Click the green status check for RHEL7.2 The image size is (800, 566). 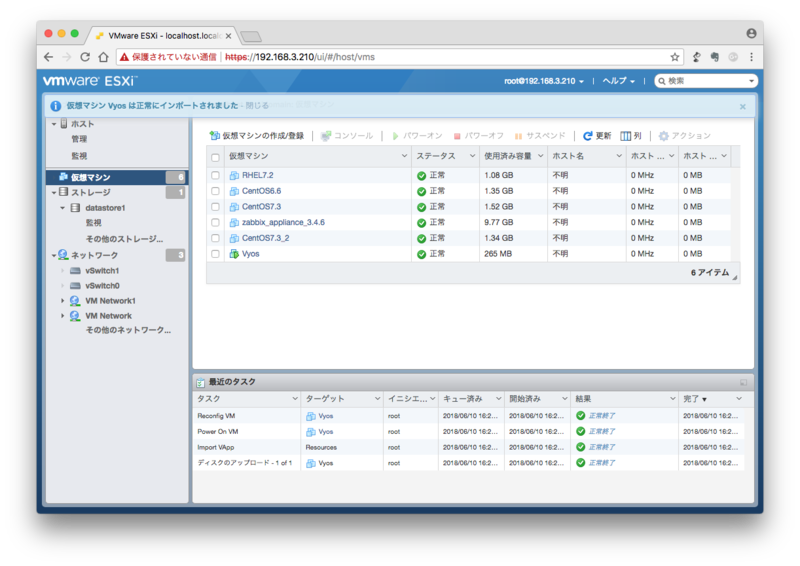pyautogui.click(x=421, y=176)
